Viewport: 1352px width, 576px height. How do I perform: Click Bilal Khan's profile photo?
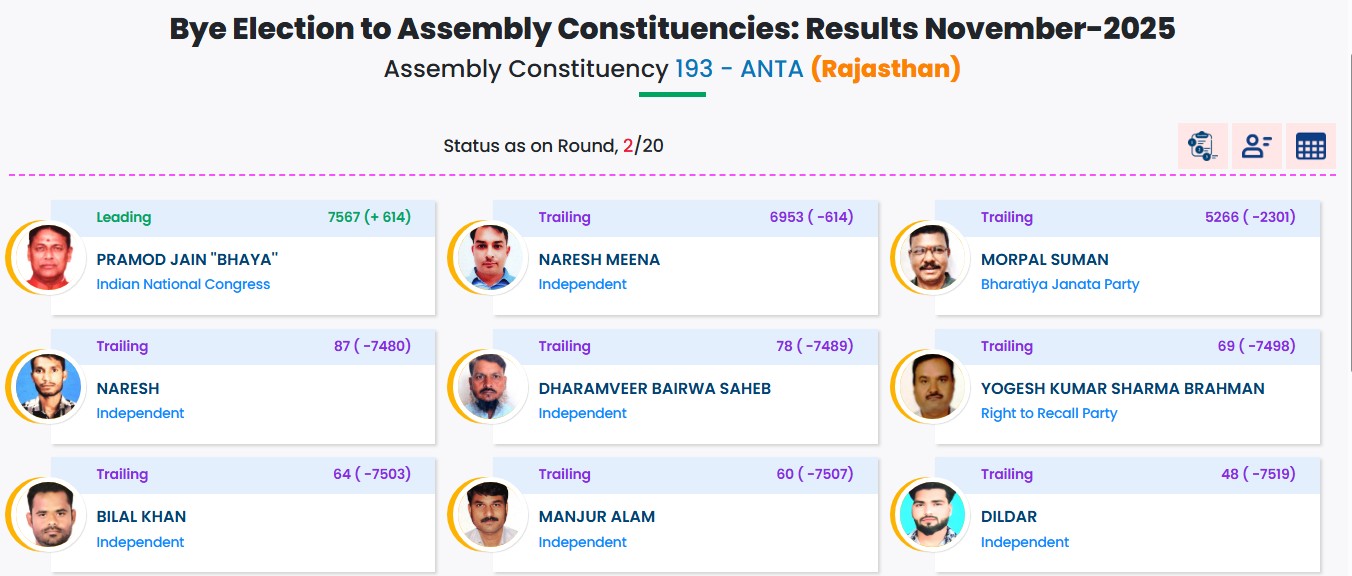(50, 514)
